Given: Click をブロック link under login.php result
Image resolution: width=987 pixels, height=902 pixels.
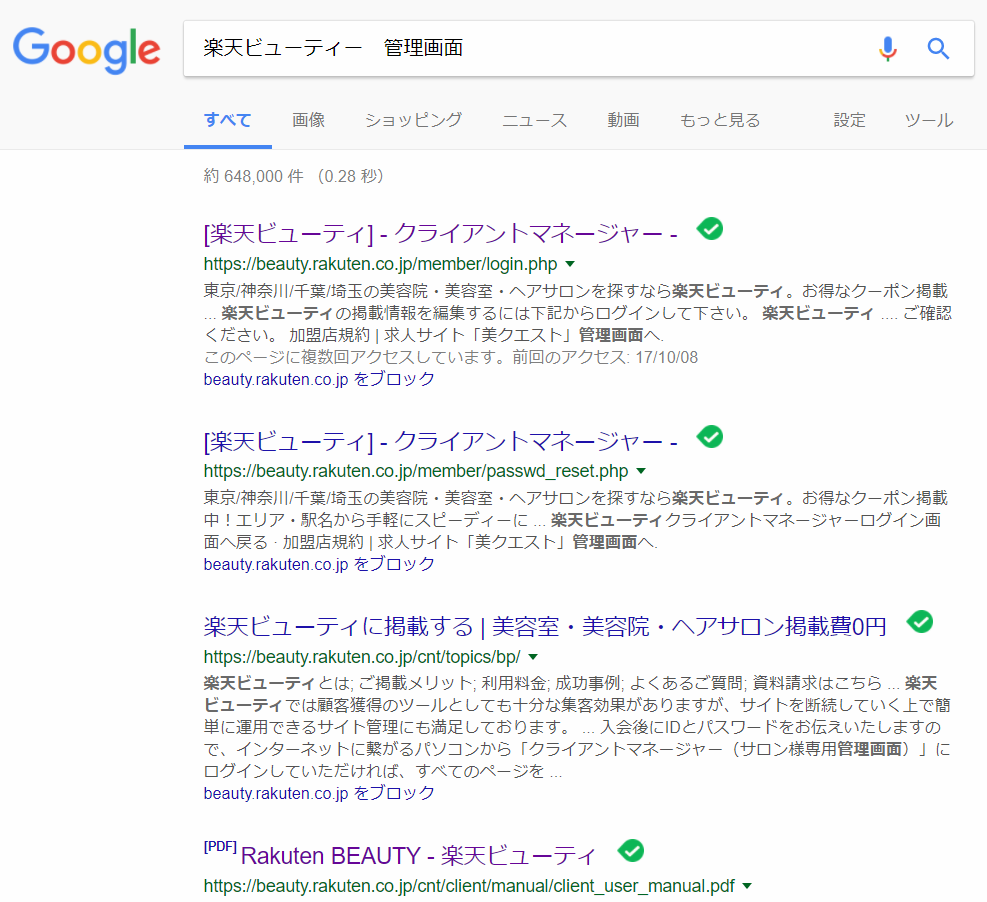Looking at the screenshot, I should (319, 379).
